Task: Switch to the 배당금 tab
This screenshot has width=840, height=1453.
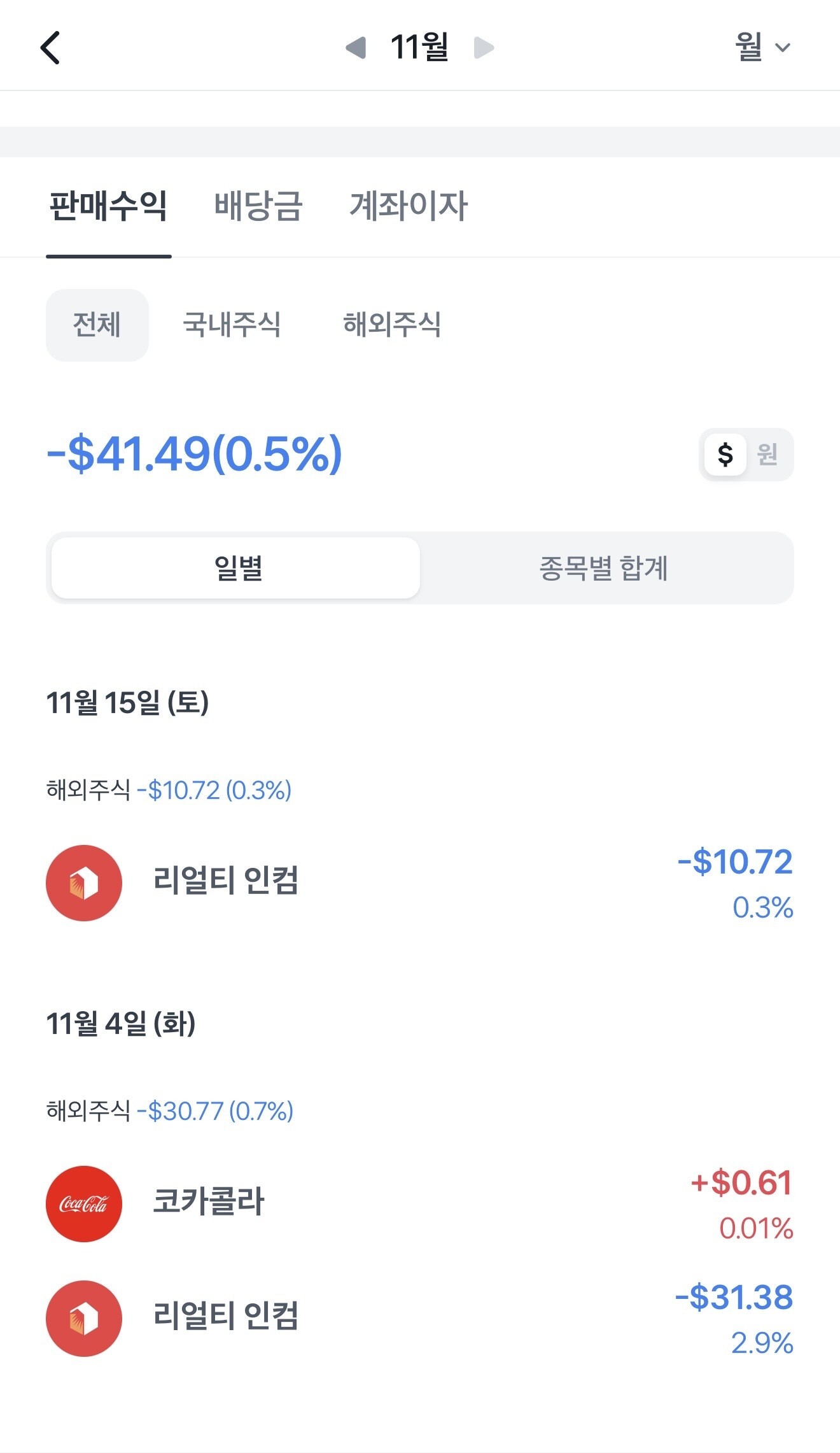Action: point(258,206)
